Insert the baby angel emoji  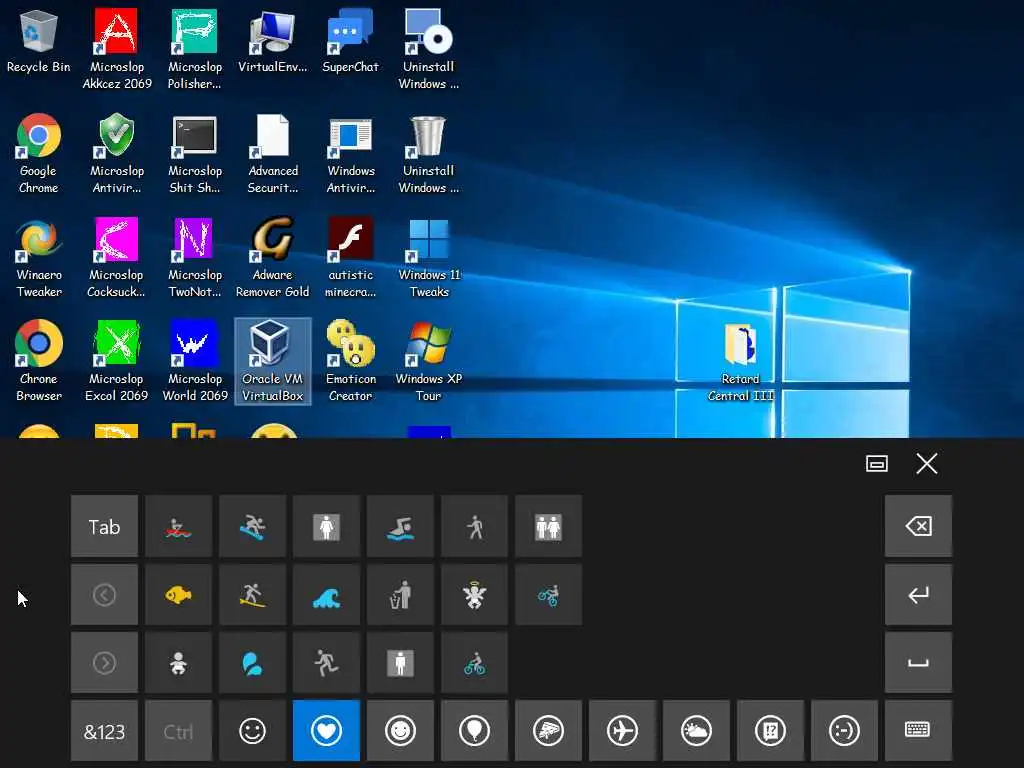click(474, 595)
